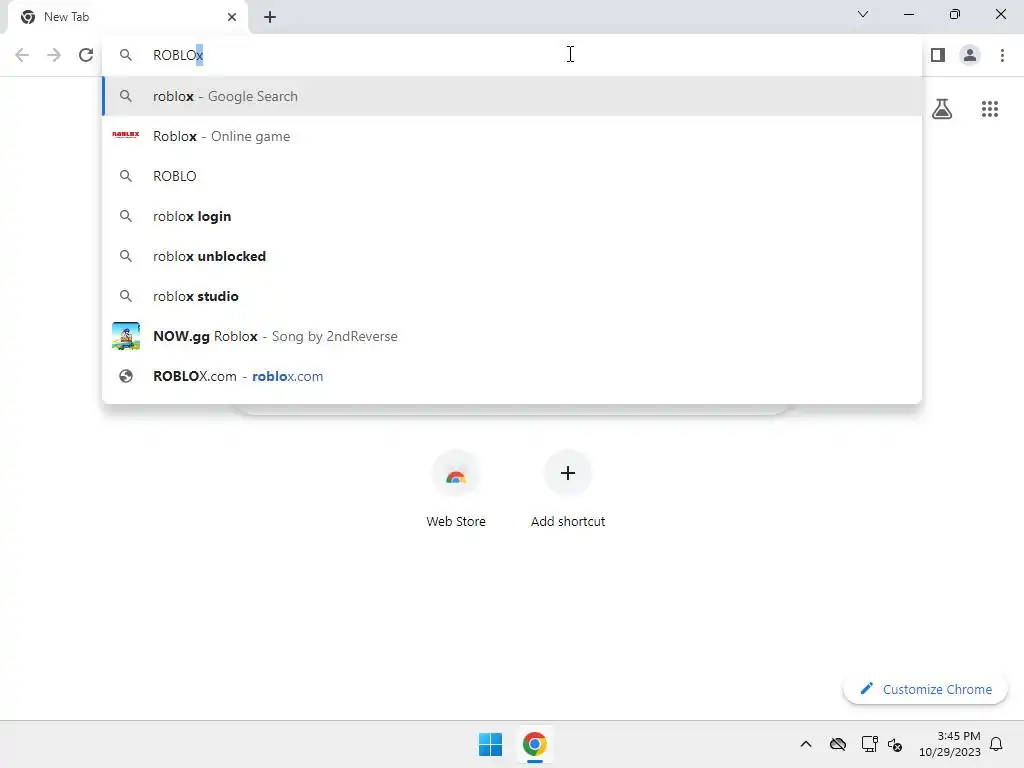Choose the 'roblox login' suggestion
Screen dimensions: 1024x768
point(511,216)
